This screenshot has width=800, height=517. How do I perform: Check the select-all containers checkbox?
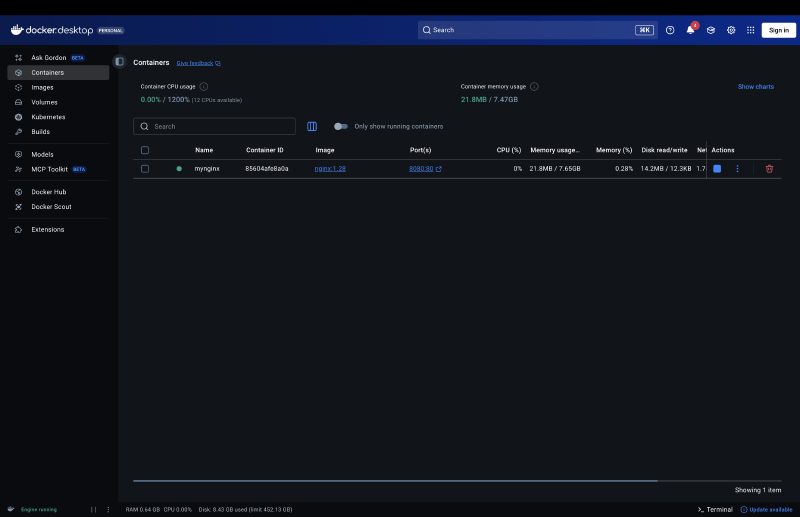pos(145,150)
